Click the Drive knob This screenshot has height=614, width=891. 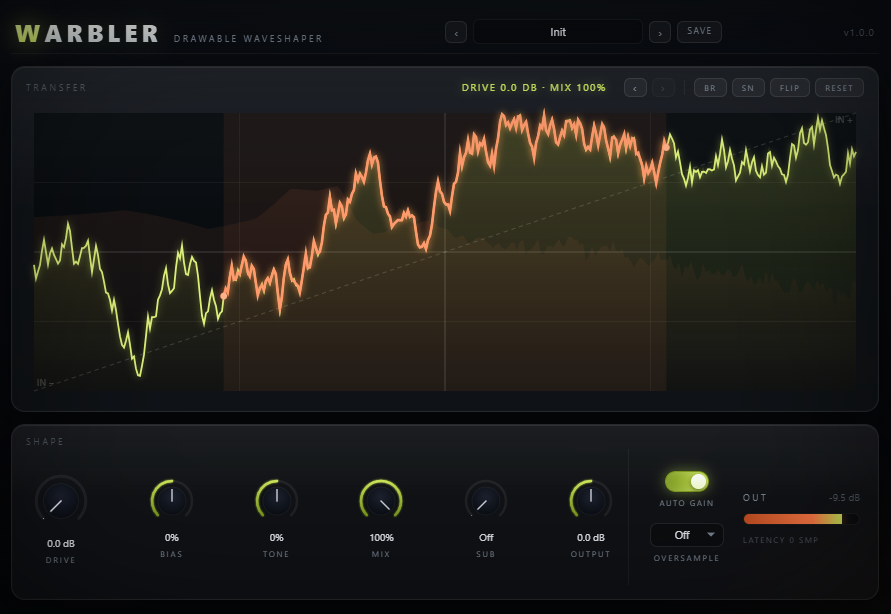(61, 501)
